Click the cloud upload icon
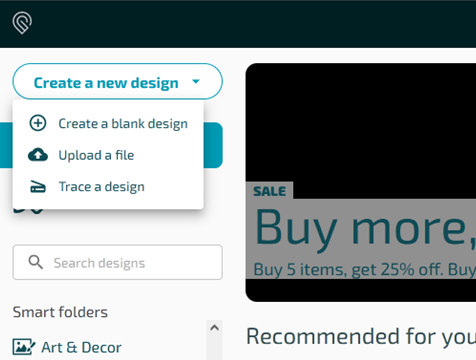476x360 pixels. pos(38,155)
